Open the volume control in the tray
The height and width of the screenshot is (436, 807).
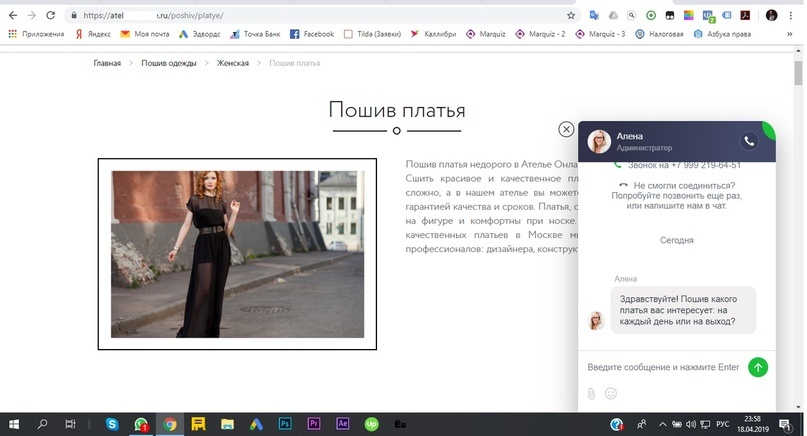point(691,424)
